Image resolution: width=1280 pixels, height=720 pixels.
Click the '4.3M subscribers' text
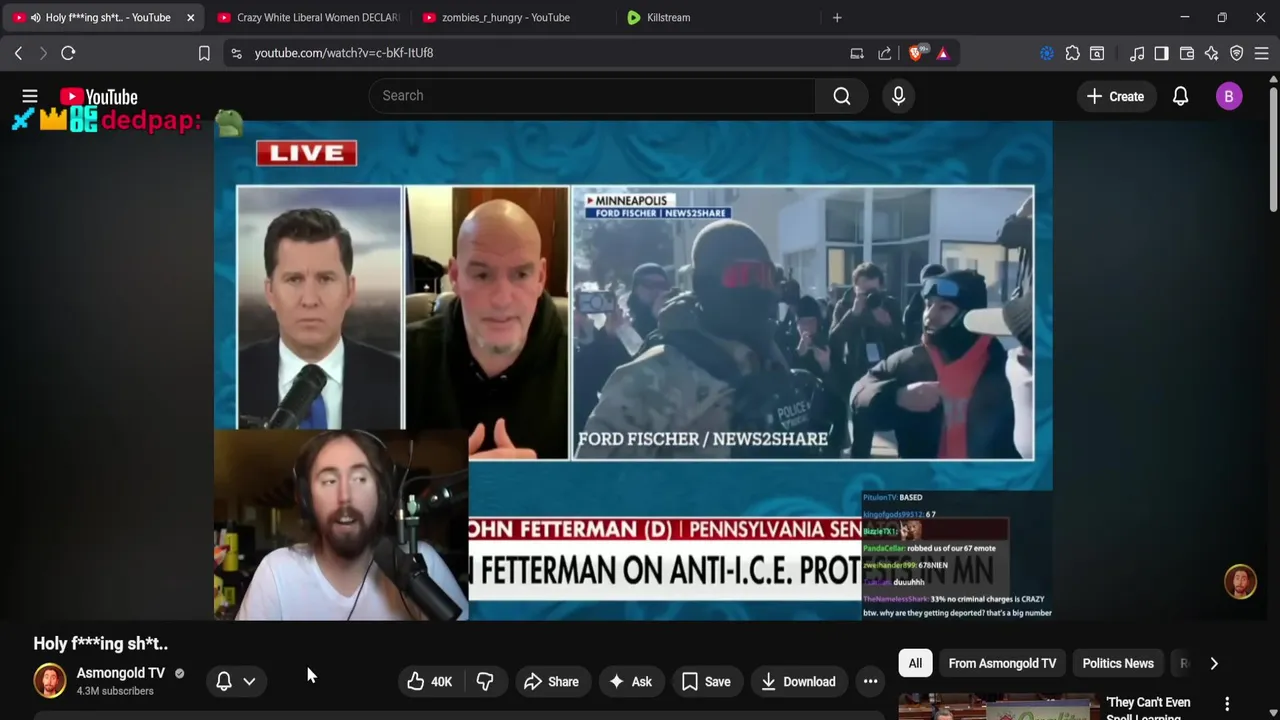tap(115, 691)
